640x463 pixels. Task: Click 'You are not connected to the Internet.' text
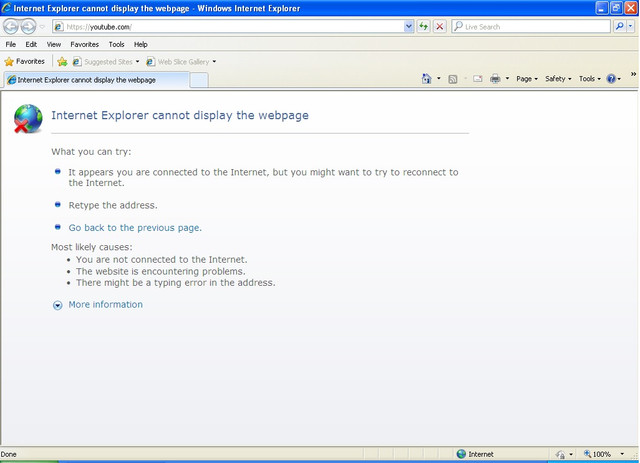click(162, 260)
